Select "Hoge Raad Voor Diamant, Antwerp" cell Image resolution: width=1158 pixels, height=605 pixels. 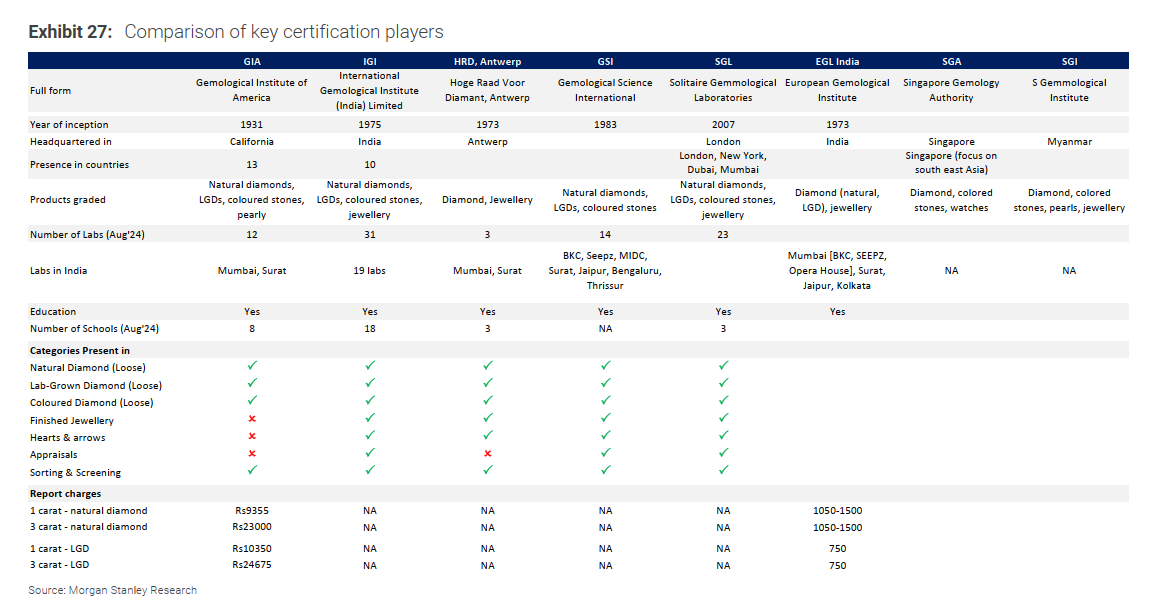click(x=487, y=90)
